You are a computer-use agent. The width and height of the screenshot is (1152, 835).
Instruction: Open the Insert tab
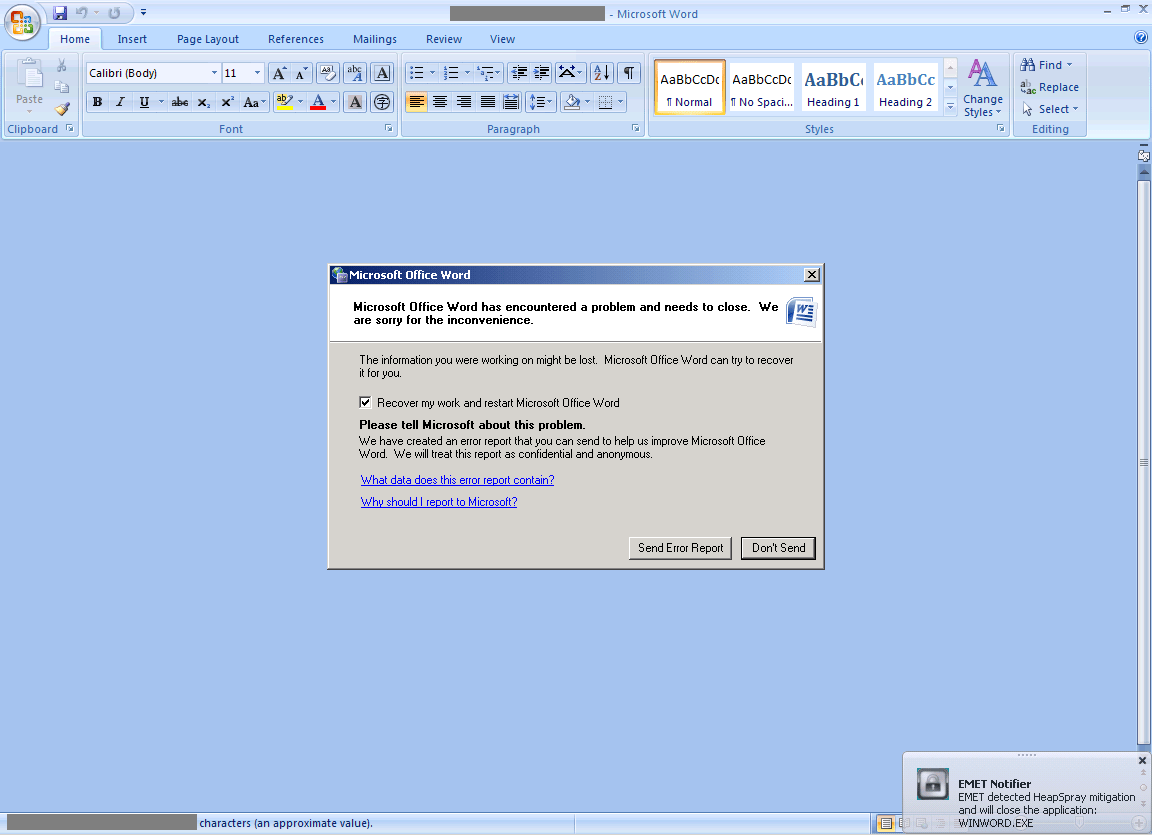click(x=132, y=39)
